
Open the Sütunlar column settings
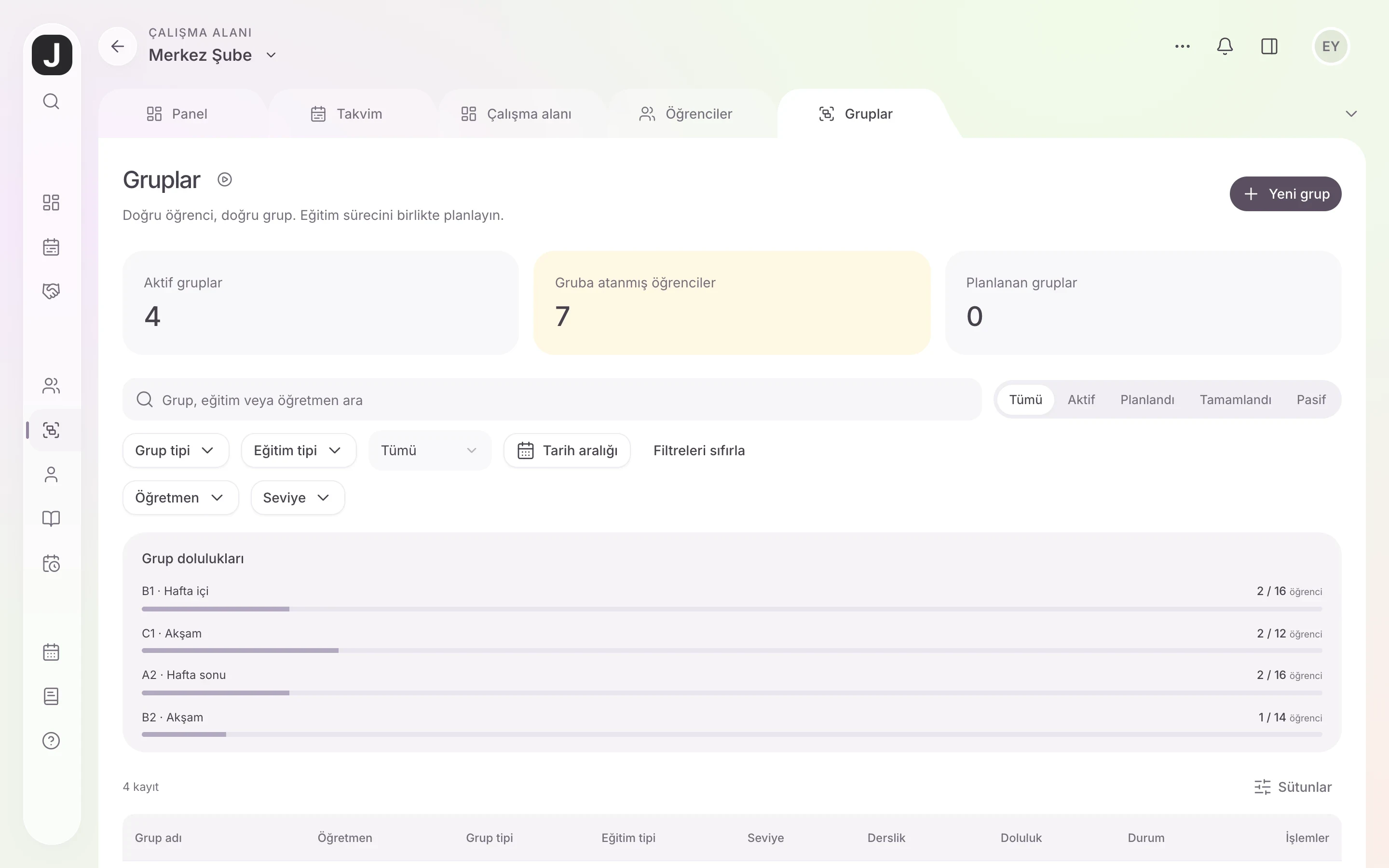tap(1293, 787)
